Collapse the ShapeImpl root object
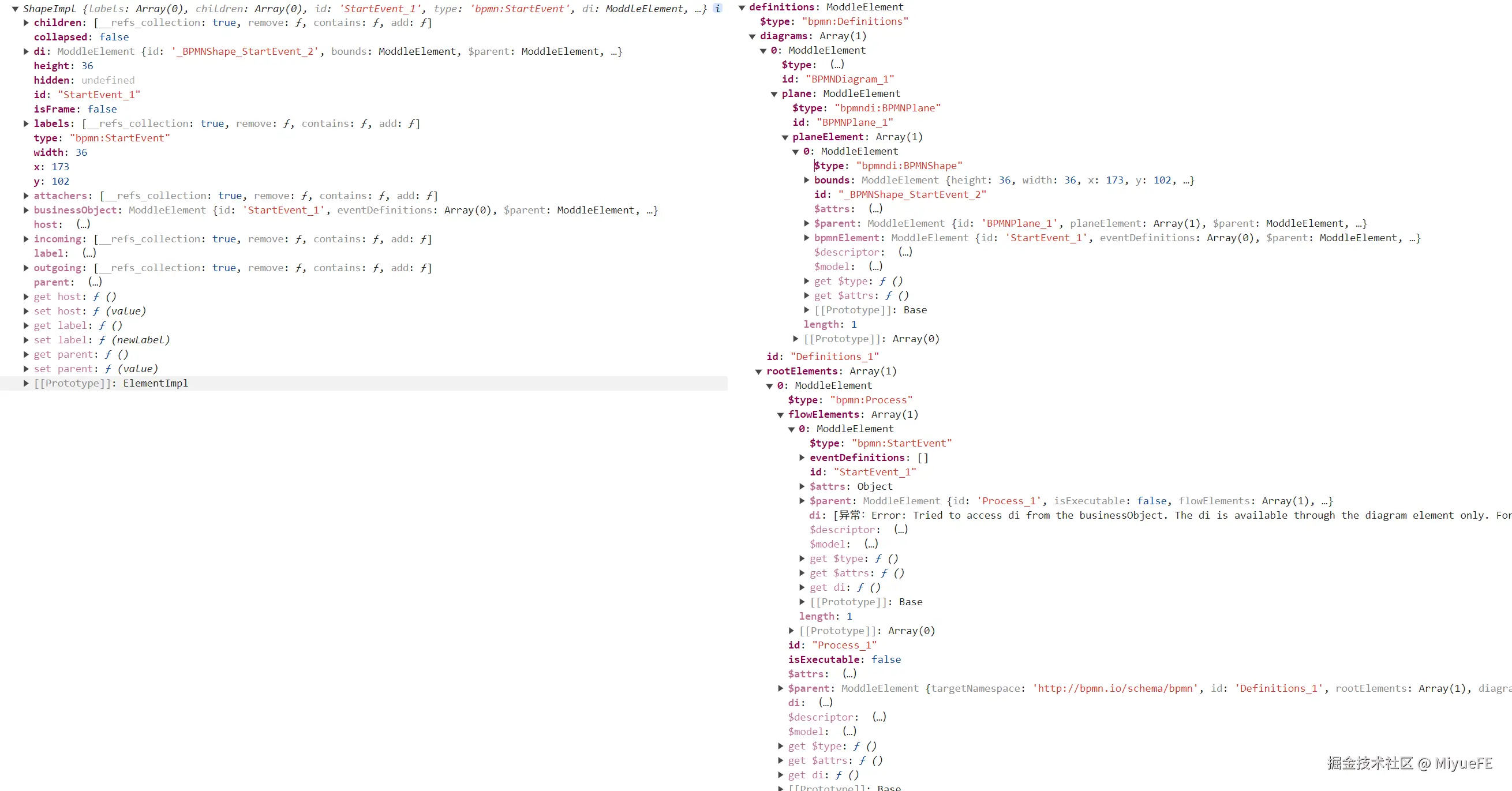1512x791 pixels. [15, 9]
